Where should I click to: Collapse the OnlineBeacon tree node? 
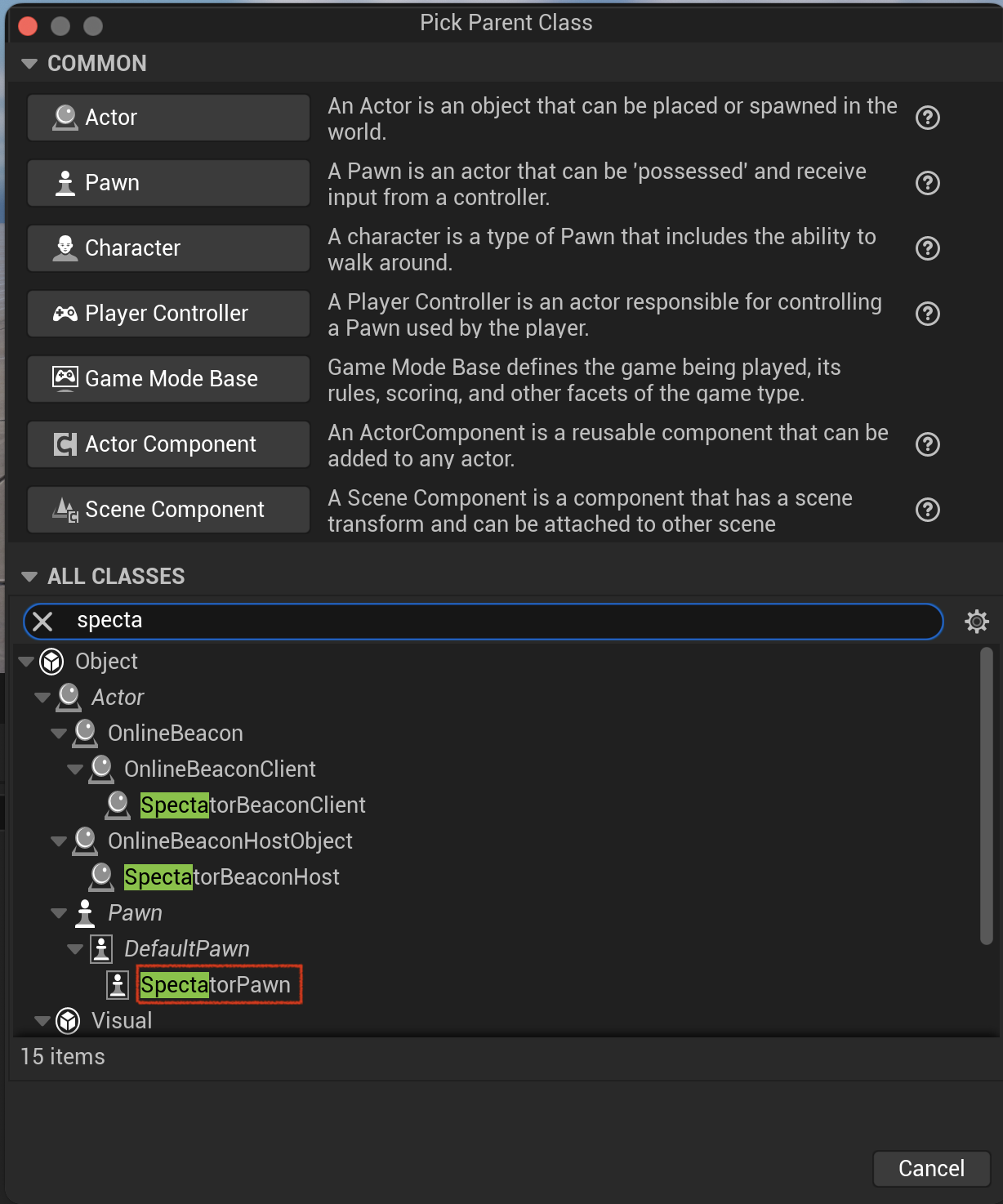tap(59, 734)
